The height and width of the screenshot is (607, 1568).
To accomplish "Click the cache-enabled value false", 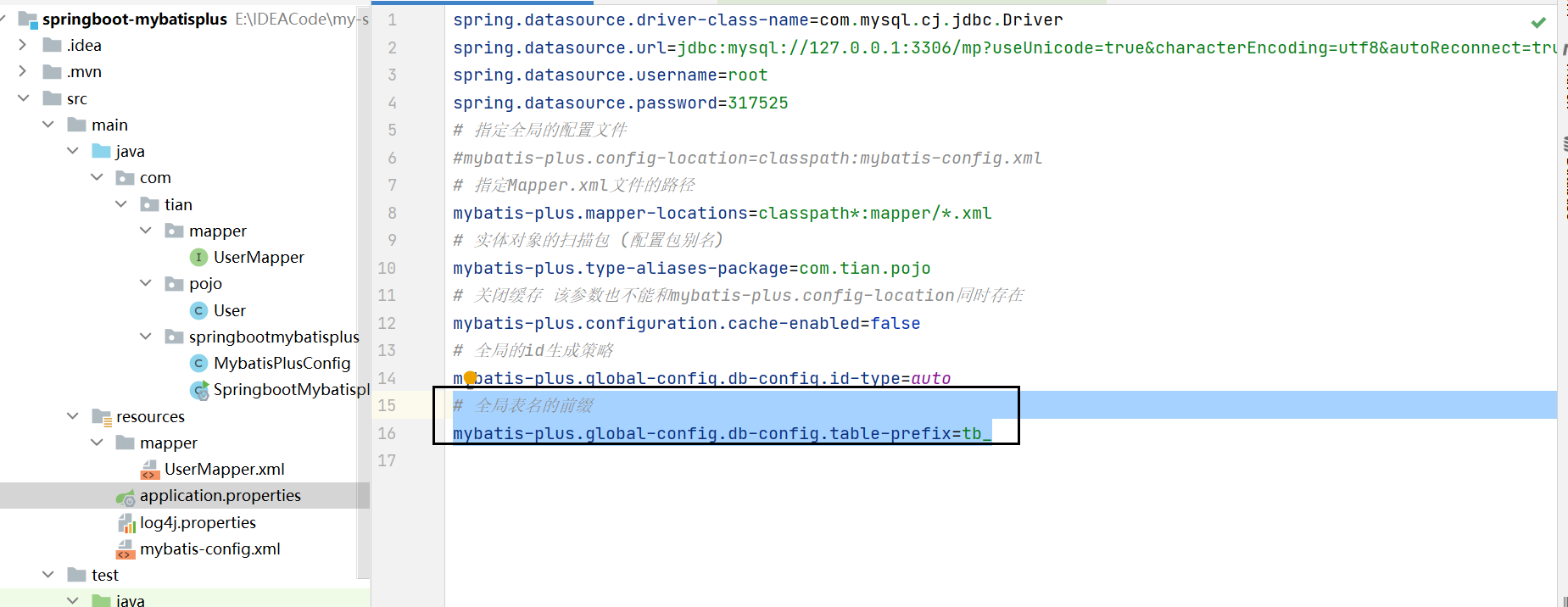I will click(x=896, y=323).
